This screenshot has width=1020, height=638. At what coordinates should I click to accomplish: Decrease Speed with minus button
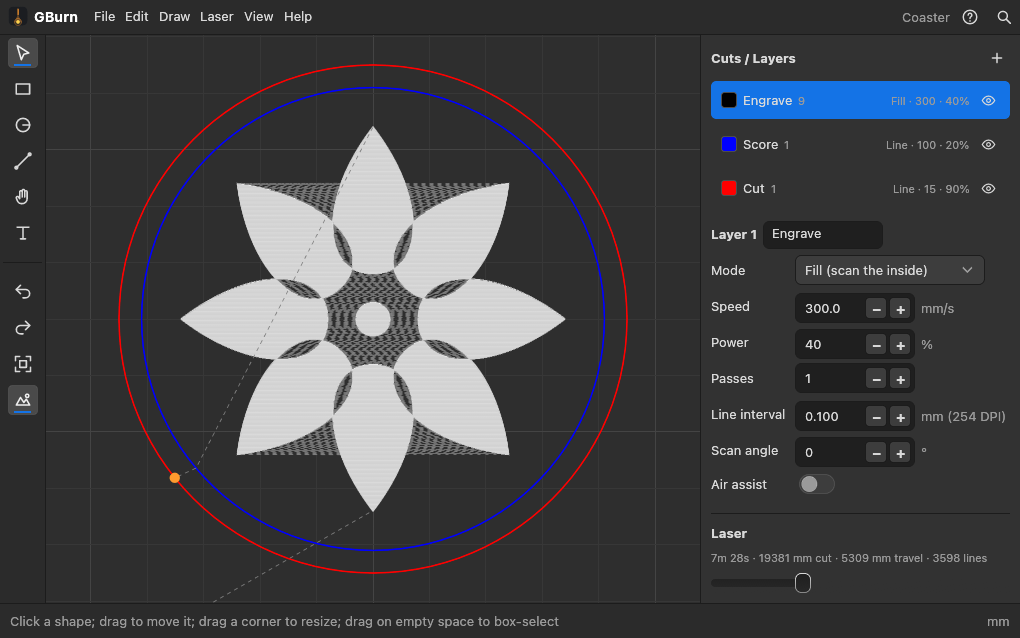[876, 309]
